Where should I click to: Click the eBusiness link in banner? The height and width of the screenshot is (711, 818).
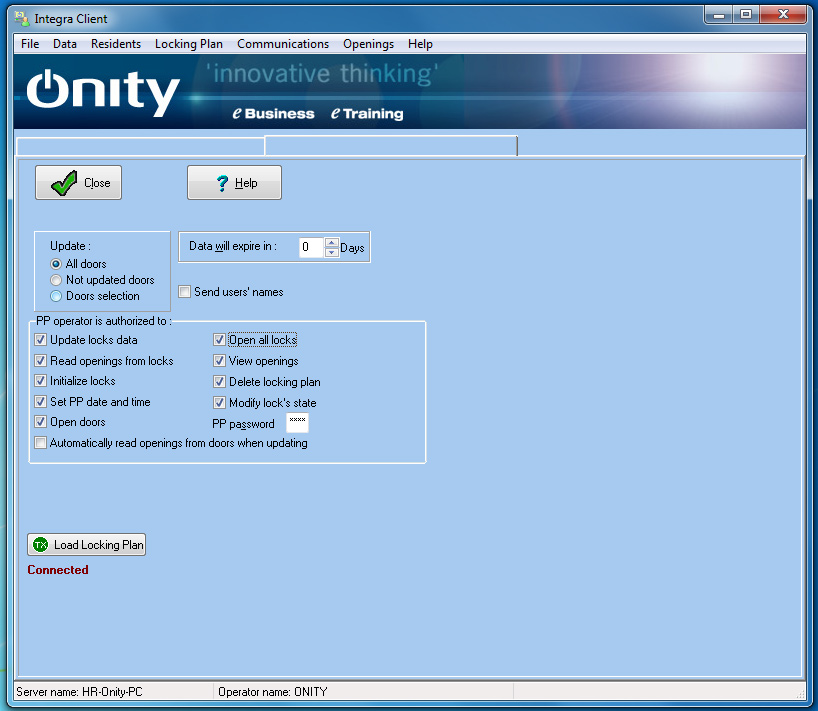point(273,114)
